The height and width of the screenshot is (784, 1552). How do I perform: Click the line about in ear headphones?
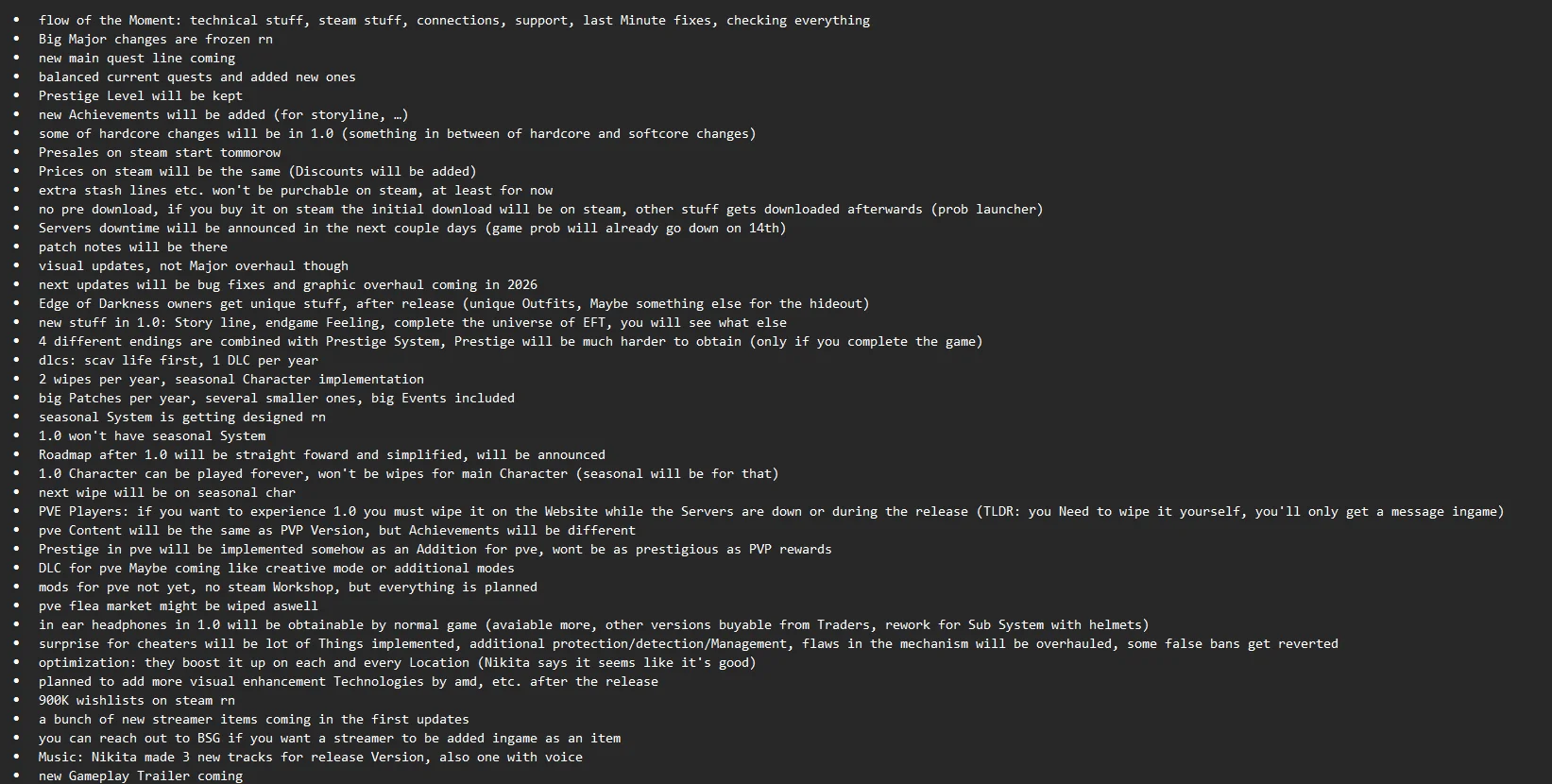click(x=593, y=624)
